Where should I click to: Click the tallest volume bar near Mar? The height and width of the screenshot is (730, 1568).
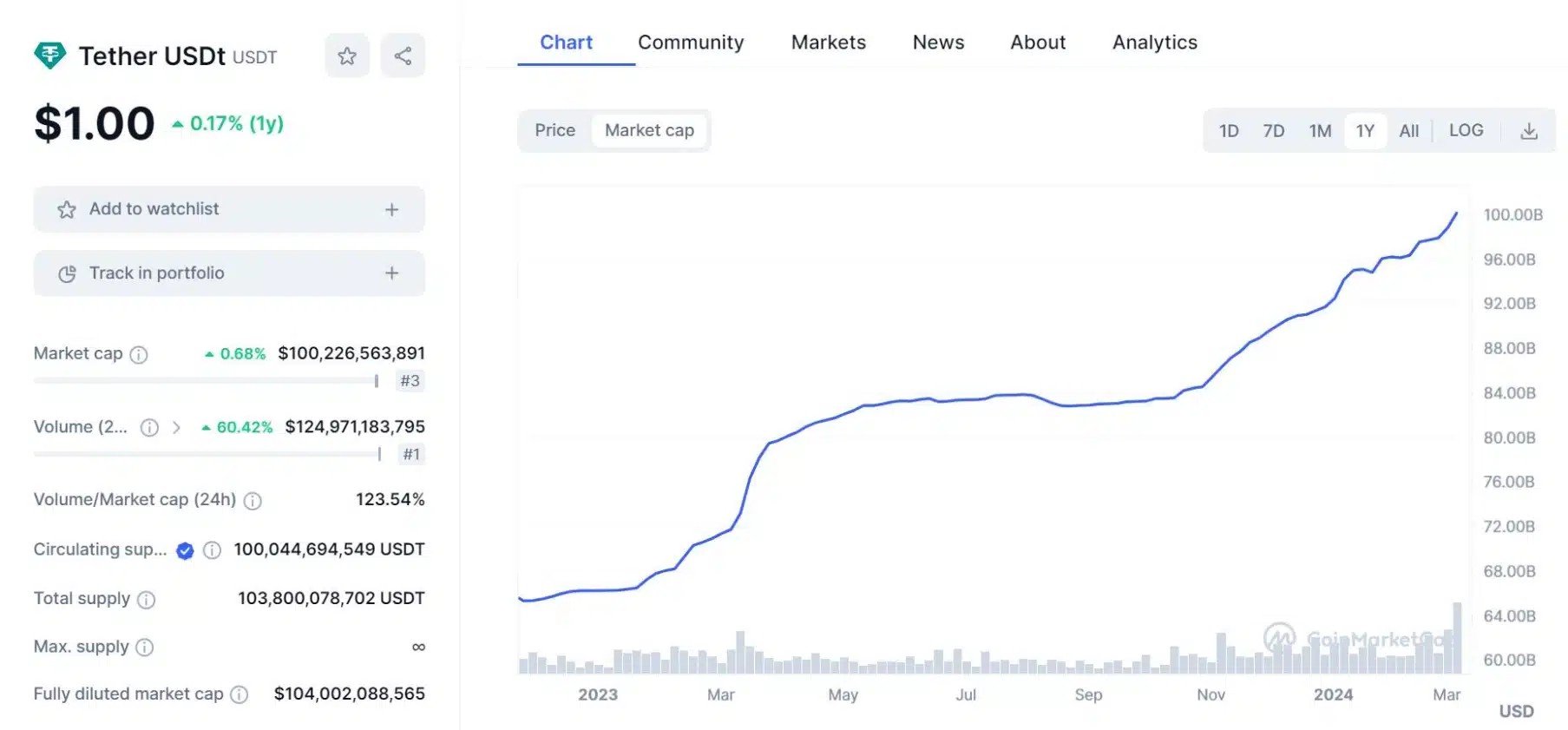(1458, 638)
